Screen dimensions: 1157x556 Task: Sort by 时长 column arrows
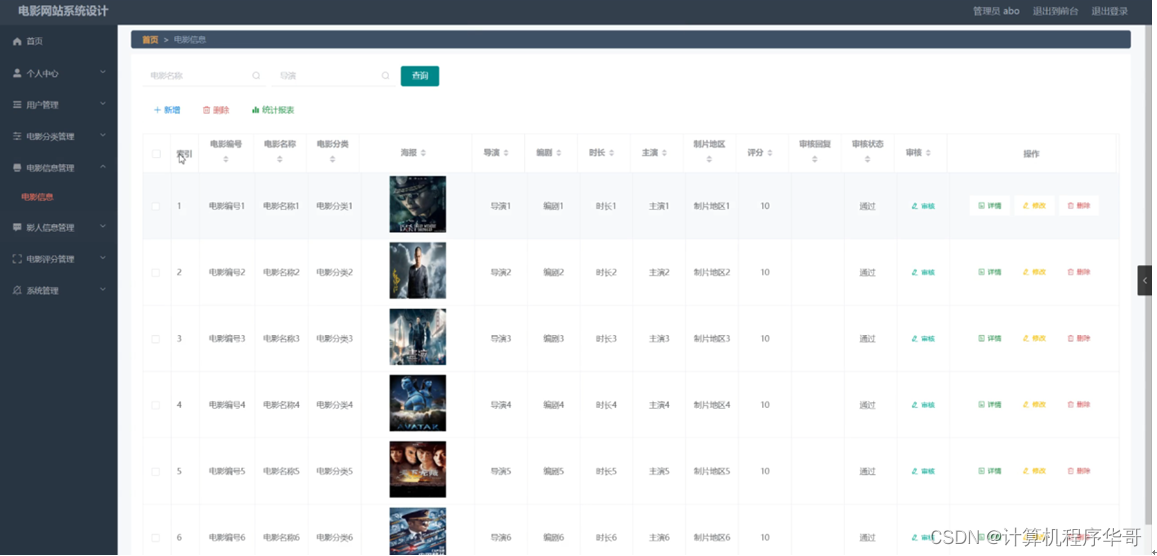(612, 153)
